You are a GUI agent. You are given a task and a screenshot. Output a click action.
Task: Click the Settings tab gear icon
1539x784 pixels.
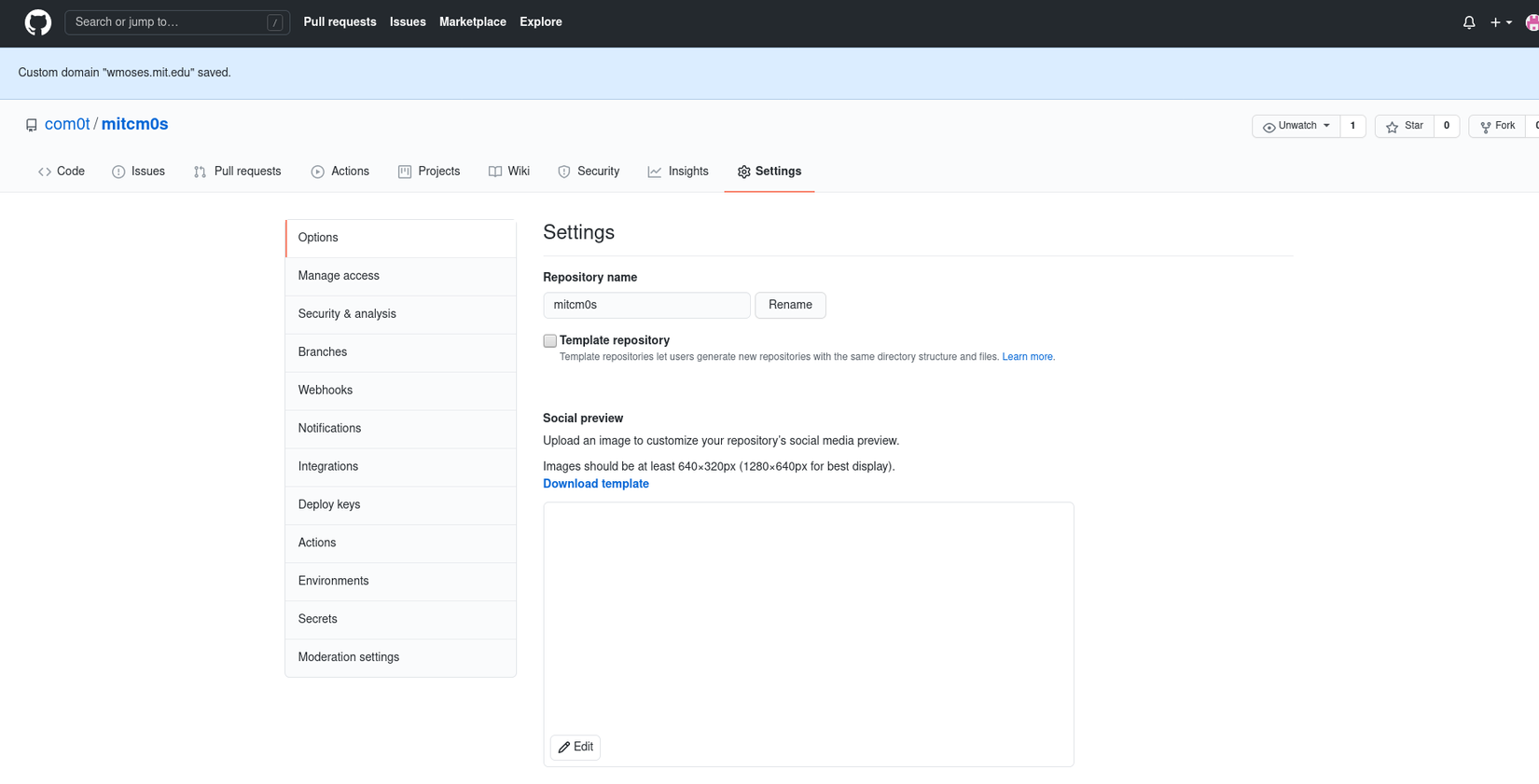coord(744,172)
